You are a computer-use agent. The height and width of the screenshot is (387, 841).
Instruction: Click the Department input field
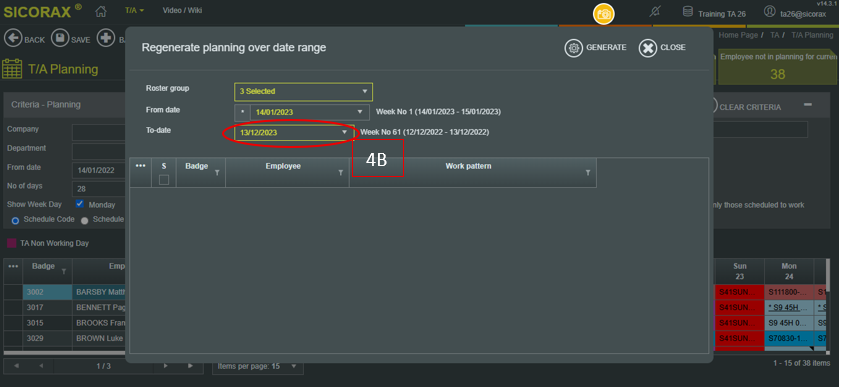click(x=99, y=152)
